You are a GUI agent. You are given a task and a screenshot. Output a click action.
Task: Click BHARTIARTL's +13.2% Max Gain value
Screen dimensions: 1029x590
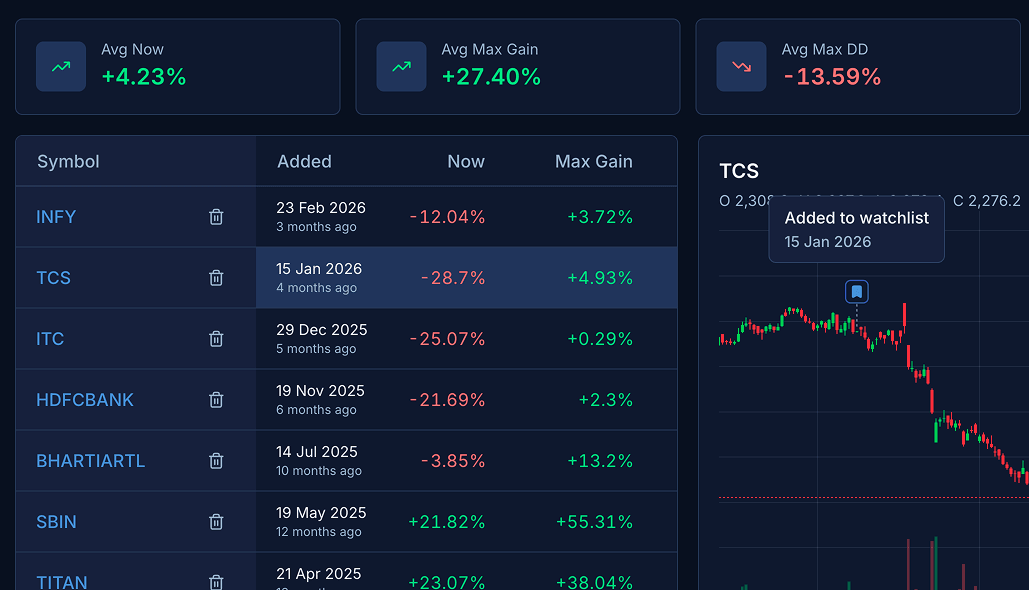(600, 461)
